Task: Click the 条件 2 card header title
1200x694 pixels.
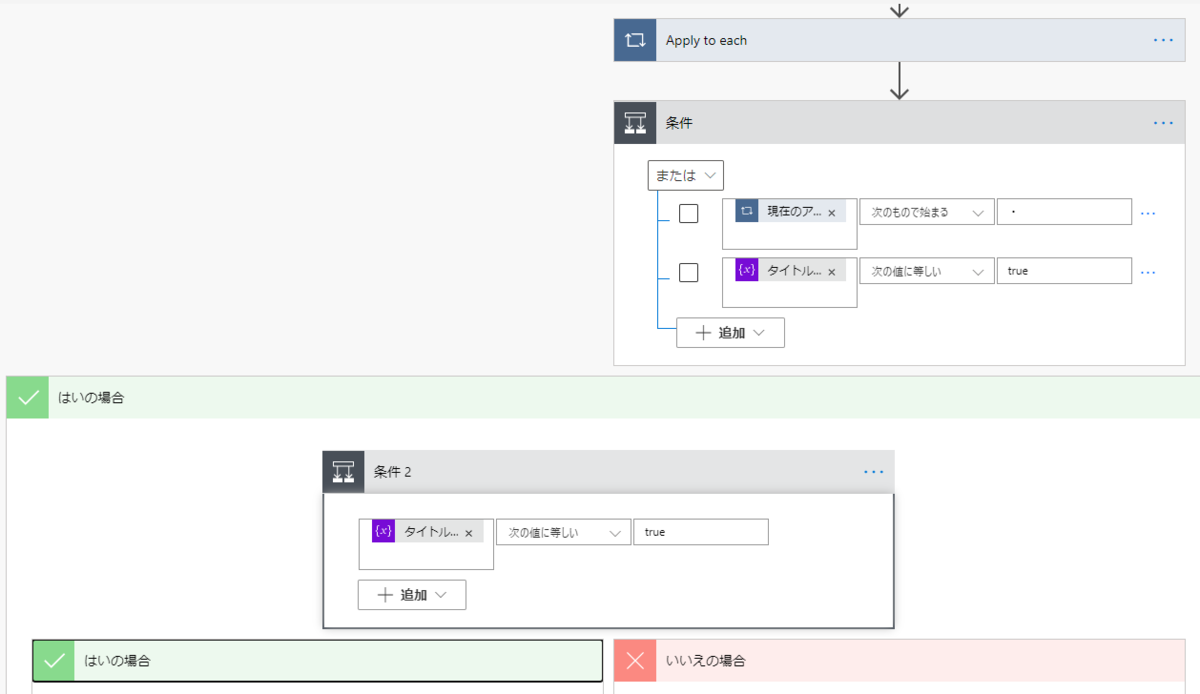Action: click(x=393, y=472)
